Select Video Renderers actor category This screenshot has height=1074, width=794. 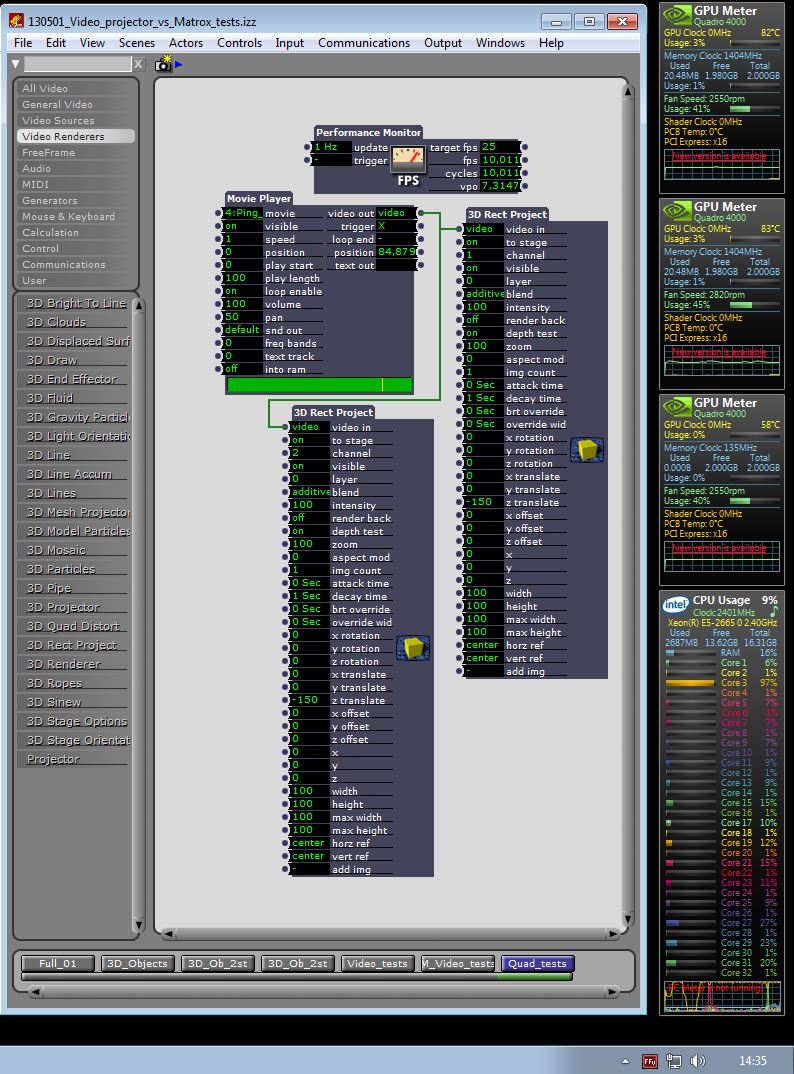coord(75,136)
